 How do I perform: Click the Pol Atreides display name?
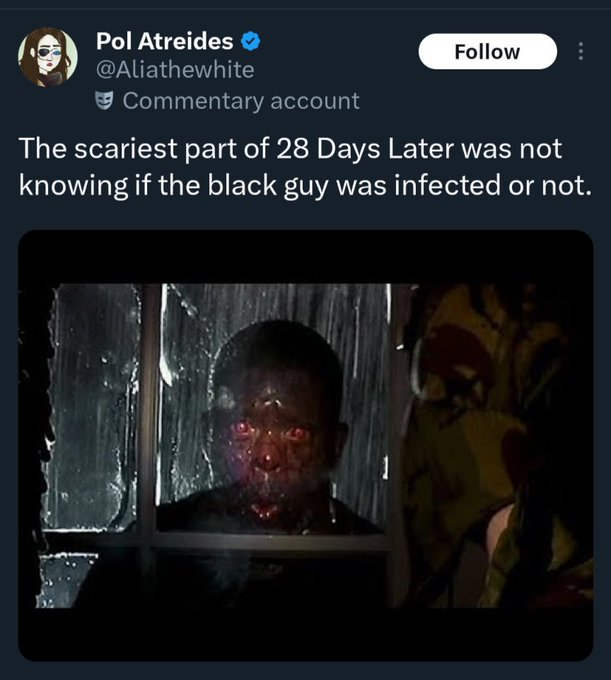(x=165, y=41)
